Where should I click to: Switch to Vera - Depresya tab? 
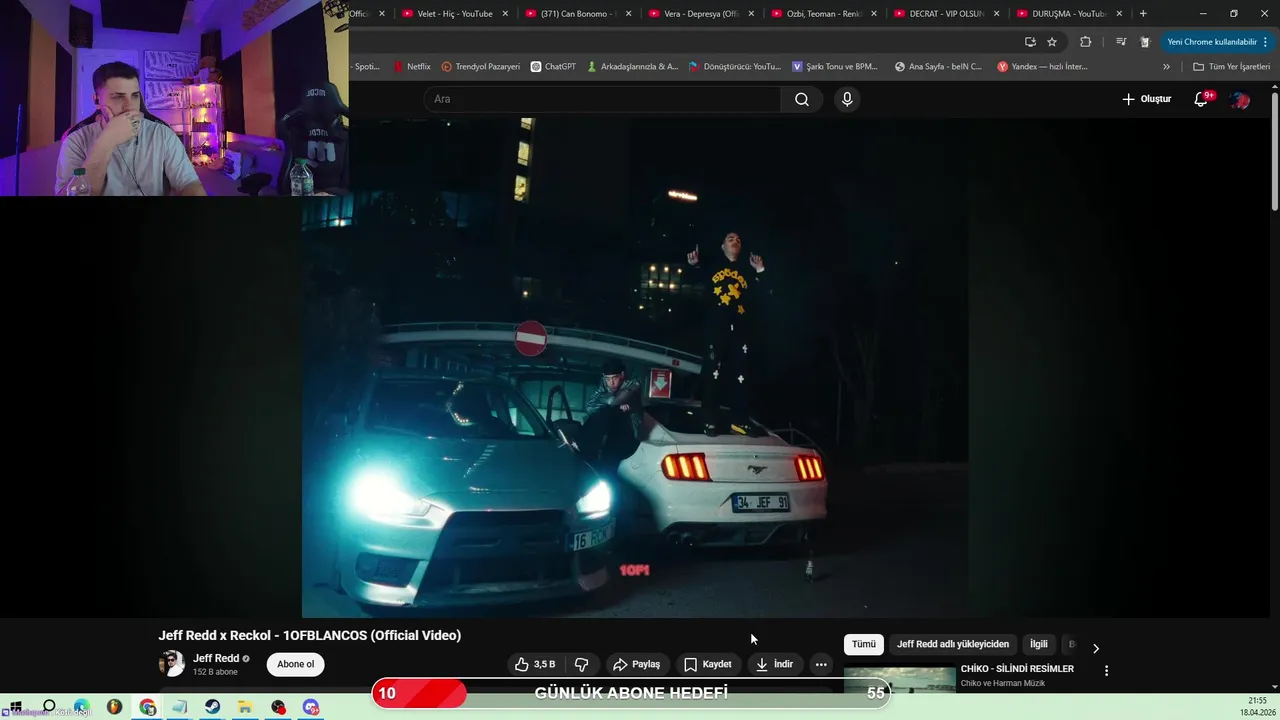point(700,14)
